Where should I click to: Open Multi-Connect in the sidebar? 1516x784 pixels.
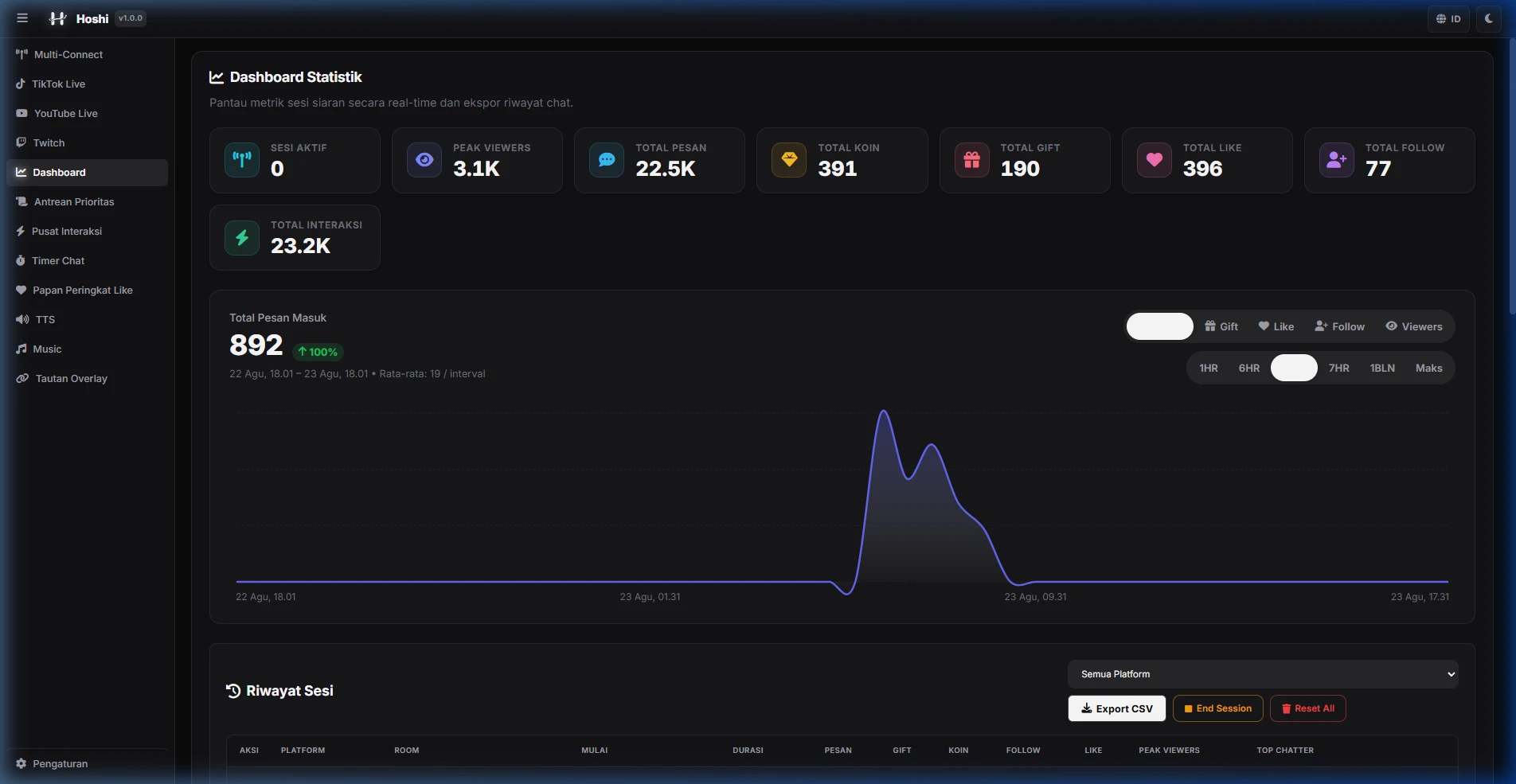click(x=87, y=54)
